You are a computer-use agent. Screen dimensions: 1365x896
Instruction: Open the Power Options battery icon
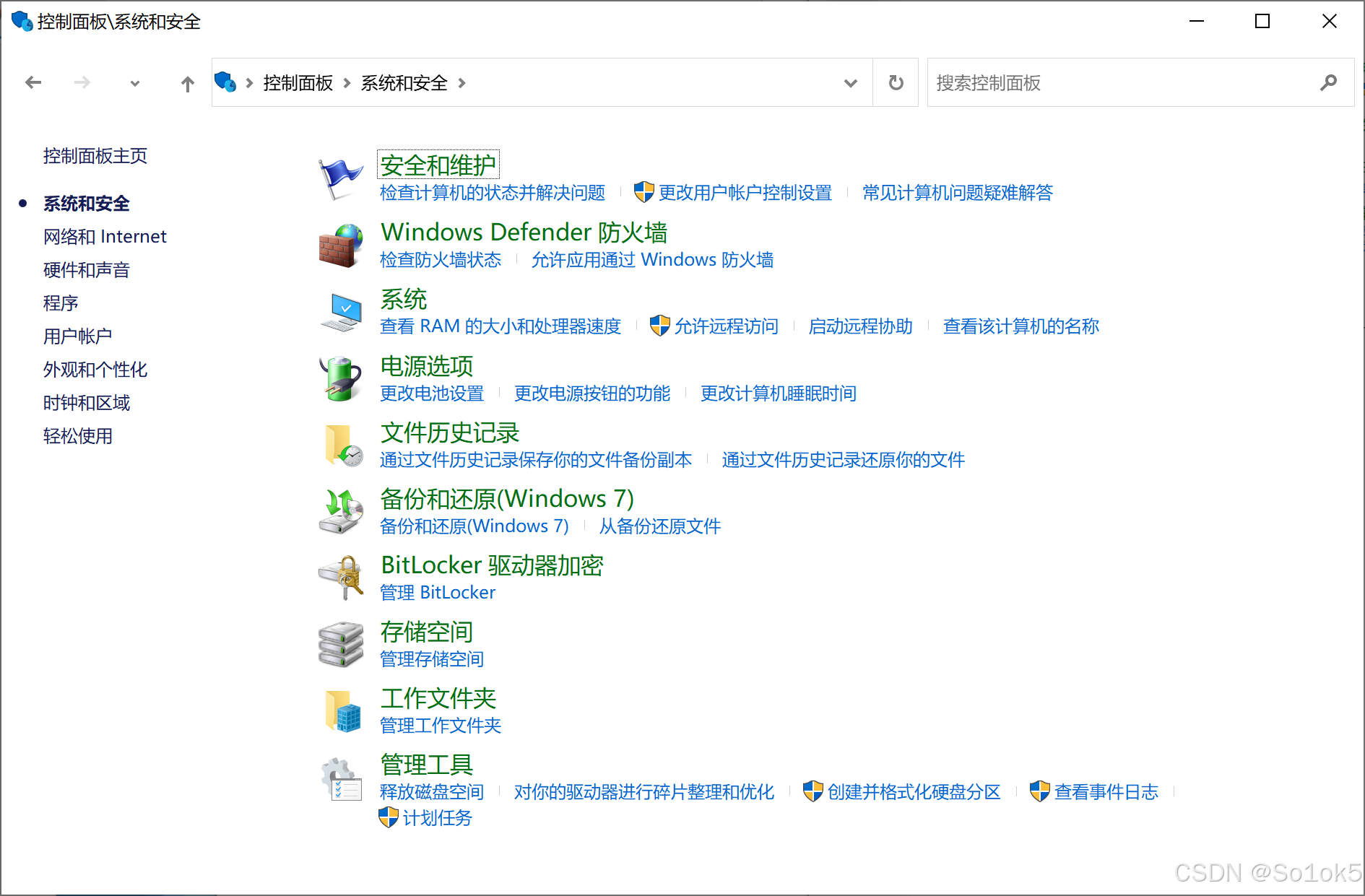coord(341,379)
